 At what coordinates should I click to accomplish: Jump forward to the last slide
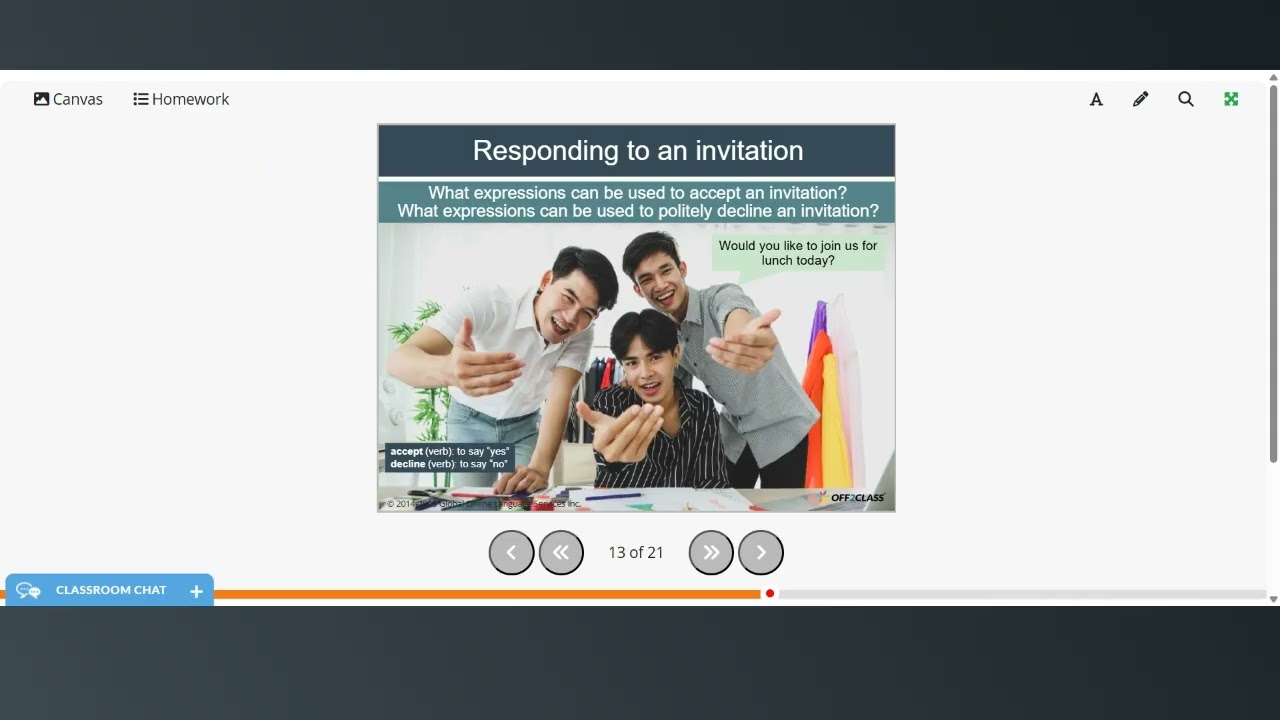[x=711, y=552]
